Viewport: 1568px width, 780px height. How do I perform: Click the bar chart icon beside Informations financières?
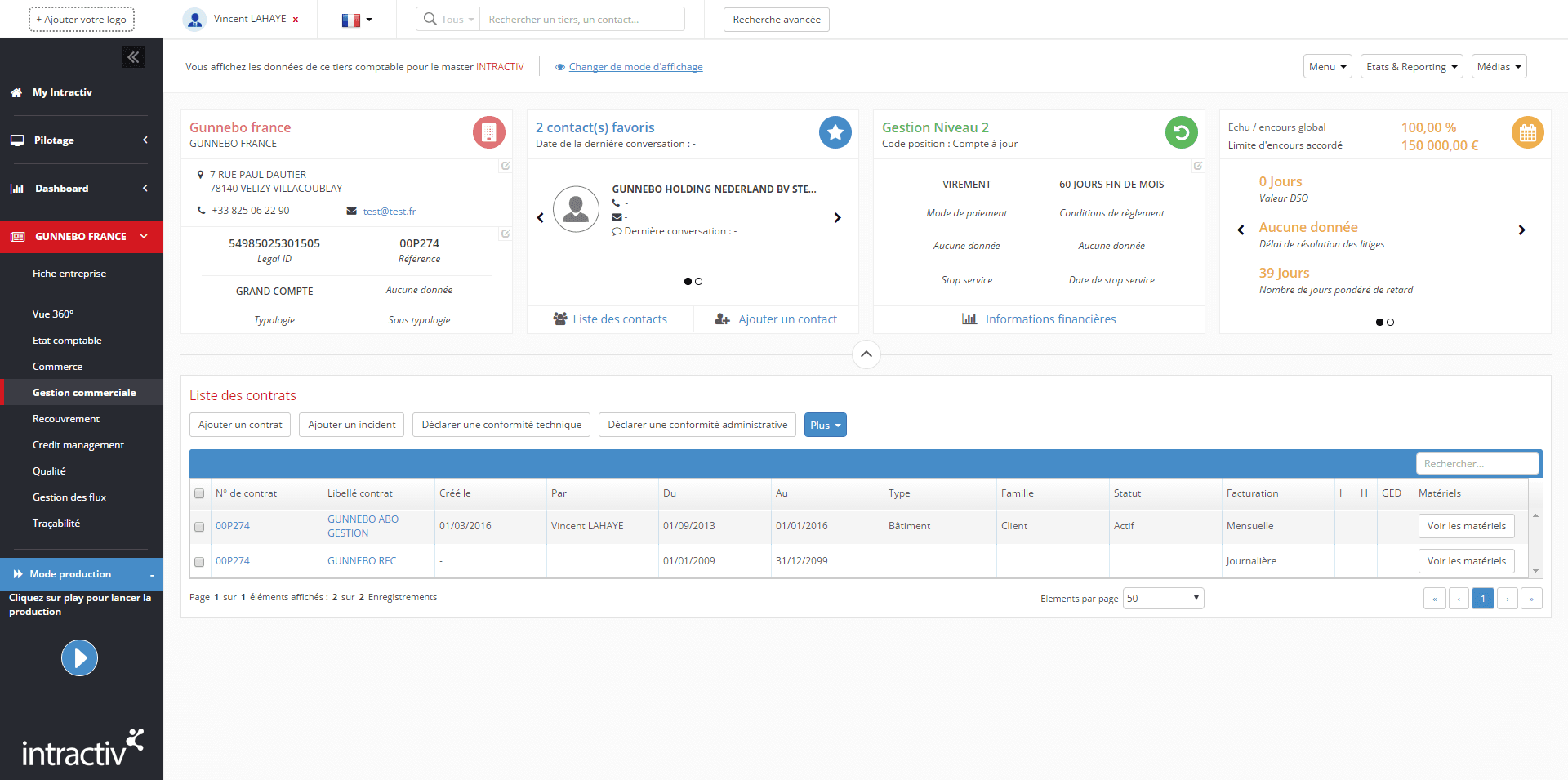coord(969,319)
